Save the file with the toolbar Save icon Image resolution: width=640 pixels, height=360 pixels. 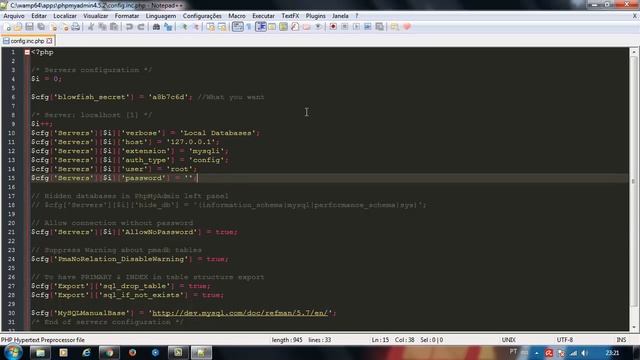click(x=29, y=27)
